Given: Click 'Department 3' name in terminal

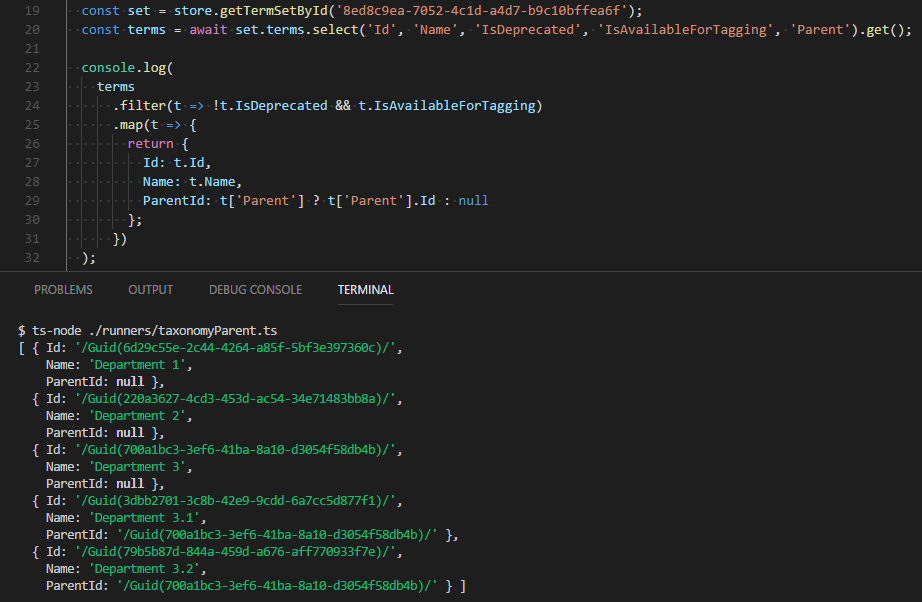Looking at the screenshot, I should point(137,467).
